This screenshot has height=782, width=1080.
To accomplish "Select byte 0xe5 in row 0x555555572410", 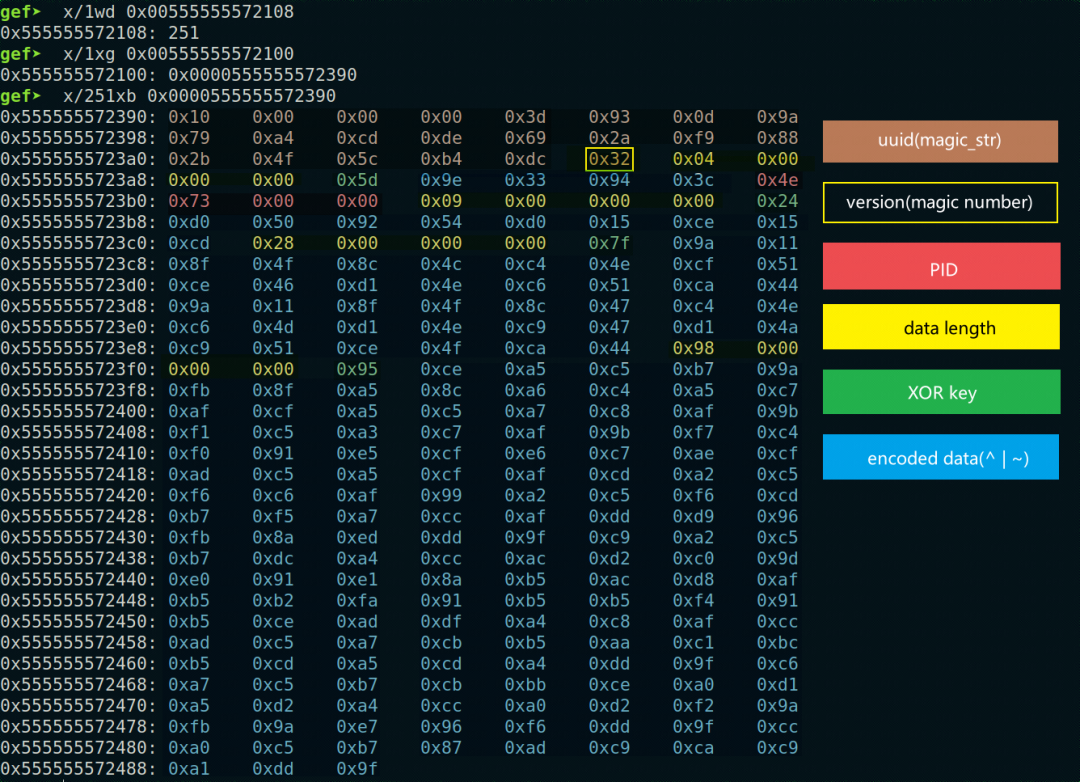I will pos(357,453).
